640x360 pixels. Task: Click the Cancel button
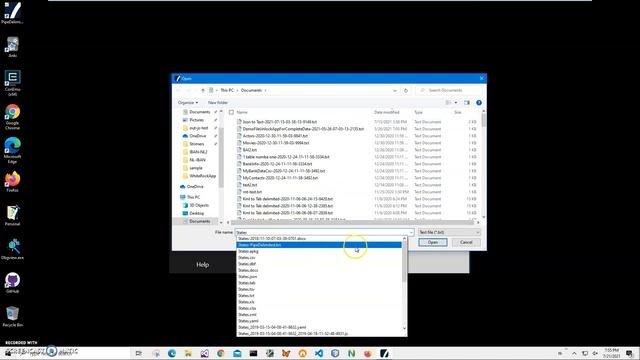click(466, 242)
